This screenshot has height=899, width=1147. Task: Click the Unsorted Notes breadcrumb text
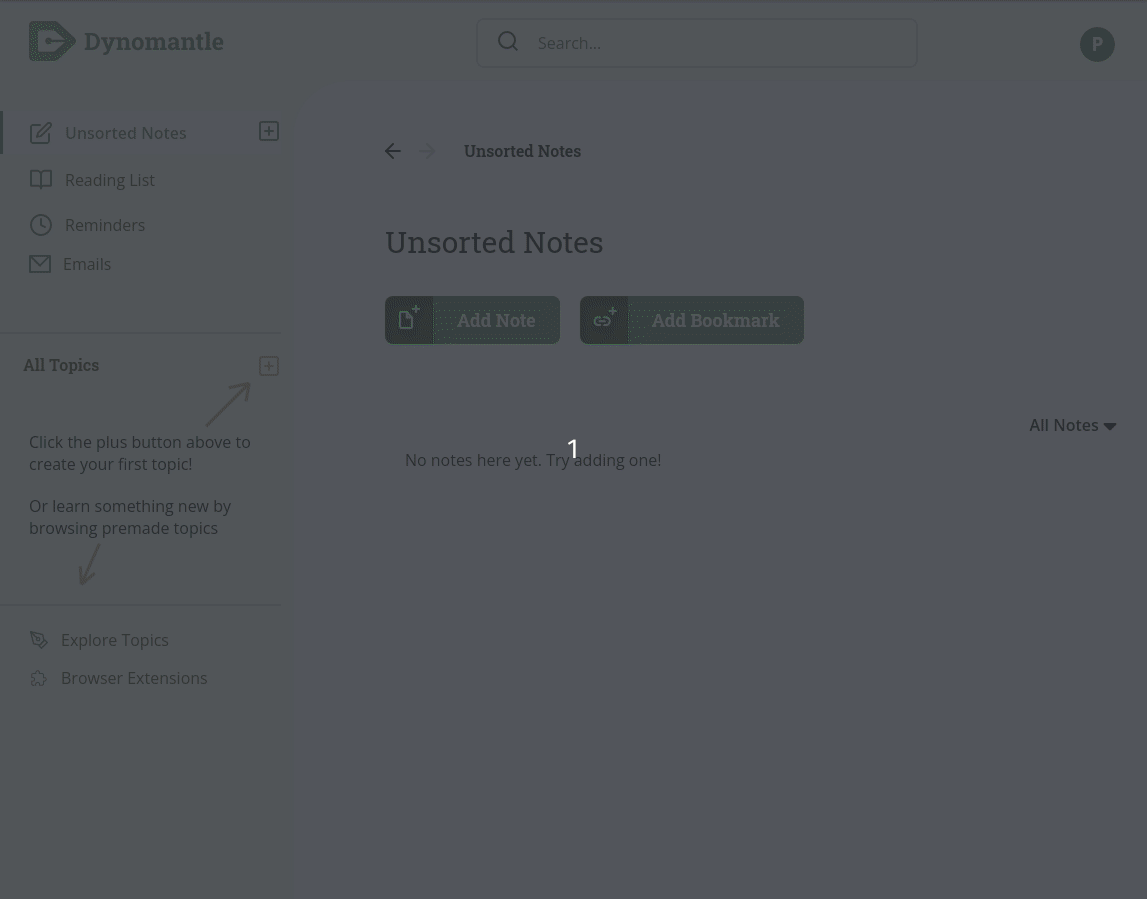[522, 151]
